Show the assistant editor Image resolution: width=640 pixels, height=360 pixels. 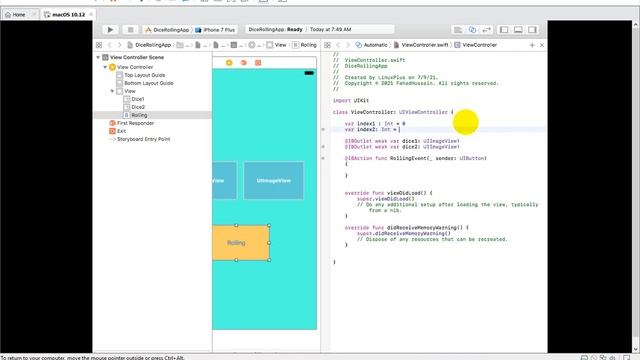click(472, 30)
